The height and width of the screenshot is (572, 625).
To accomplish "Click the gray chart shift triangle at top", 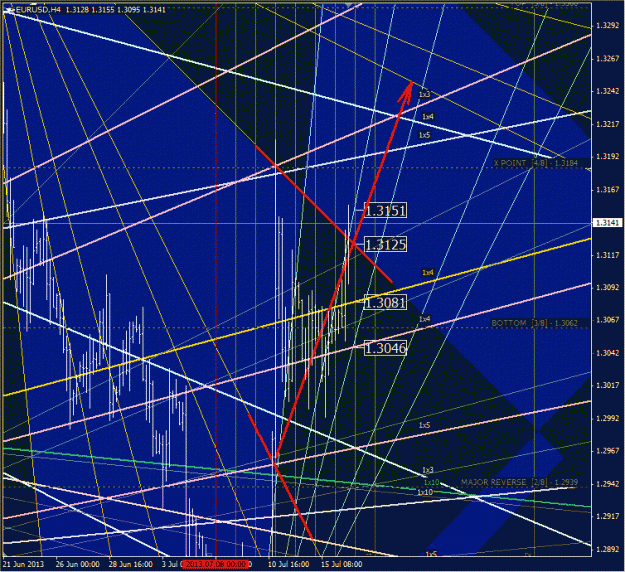I will [x=350, y=5].
